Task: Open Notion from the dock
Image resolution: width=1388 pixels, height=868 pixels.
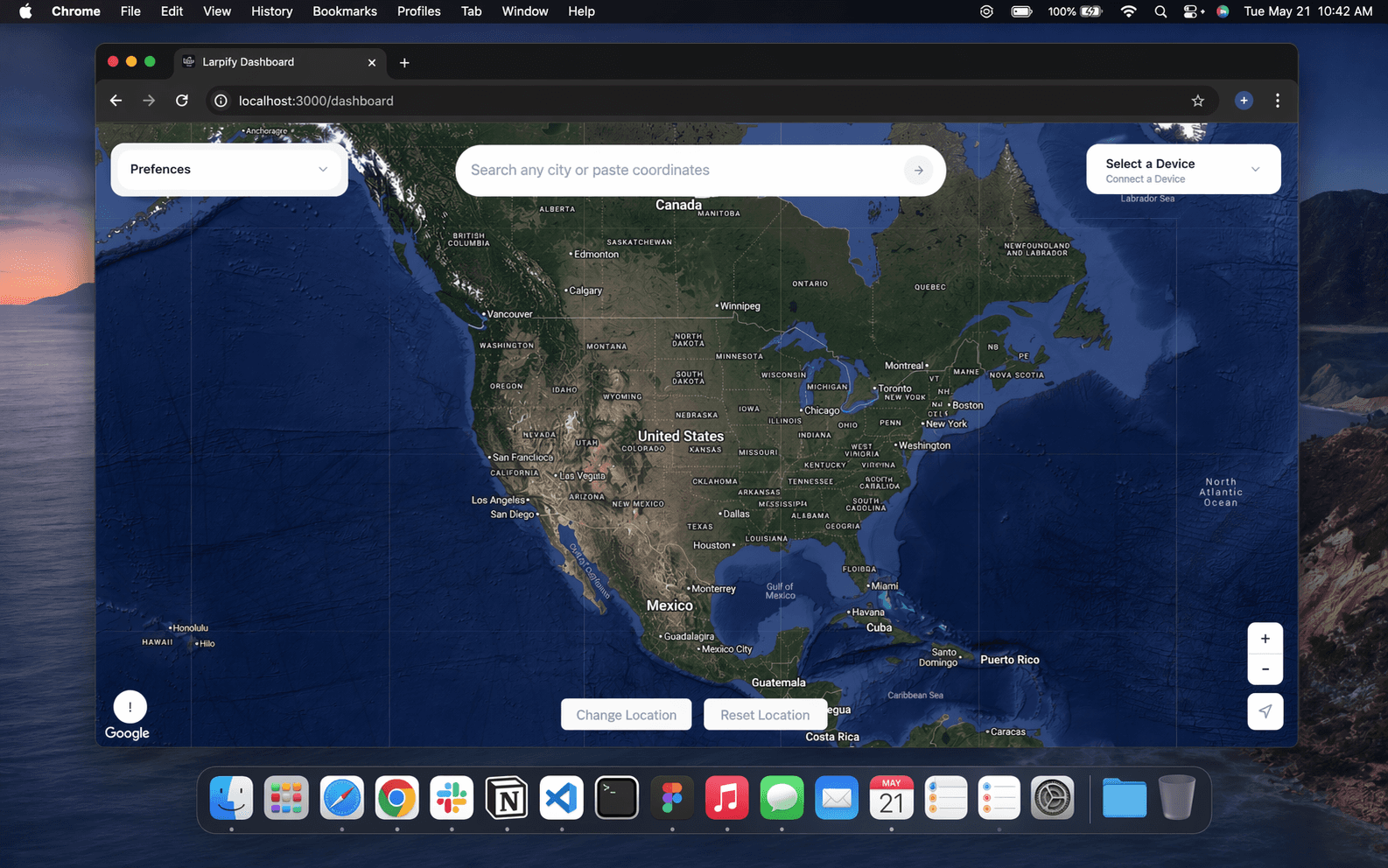Action: point(507,798)
